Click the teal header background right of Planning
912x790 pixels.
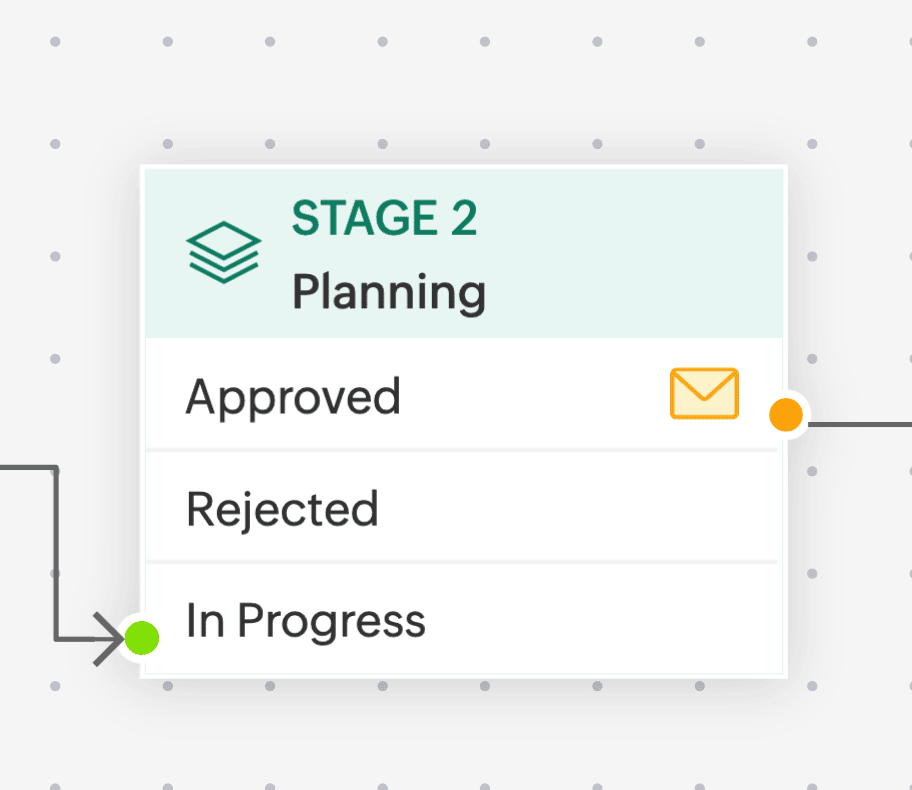click(640, 270)
